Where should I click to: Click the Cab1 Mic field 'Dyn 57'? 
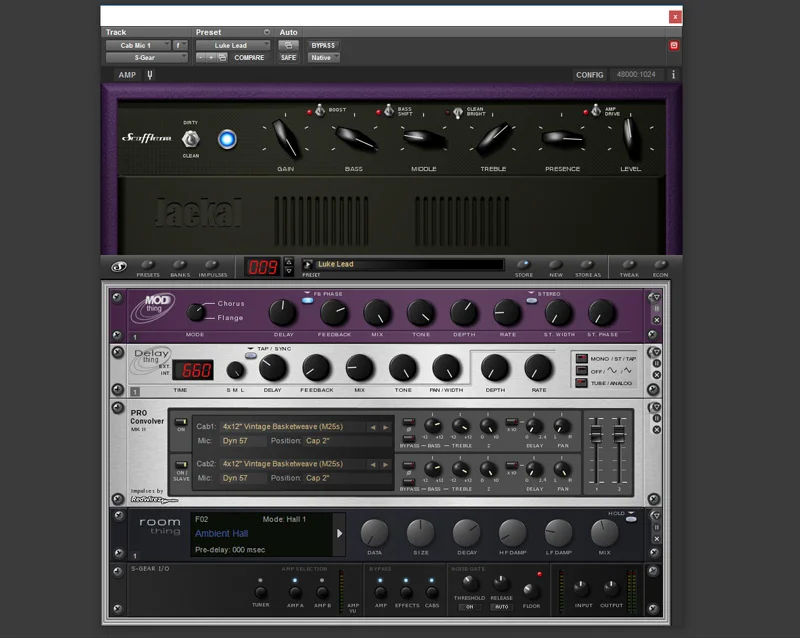243,441
